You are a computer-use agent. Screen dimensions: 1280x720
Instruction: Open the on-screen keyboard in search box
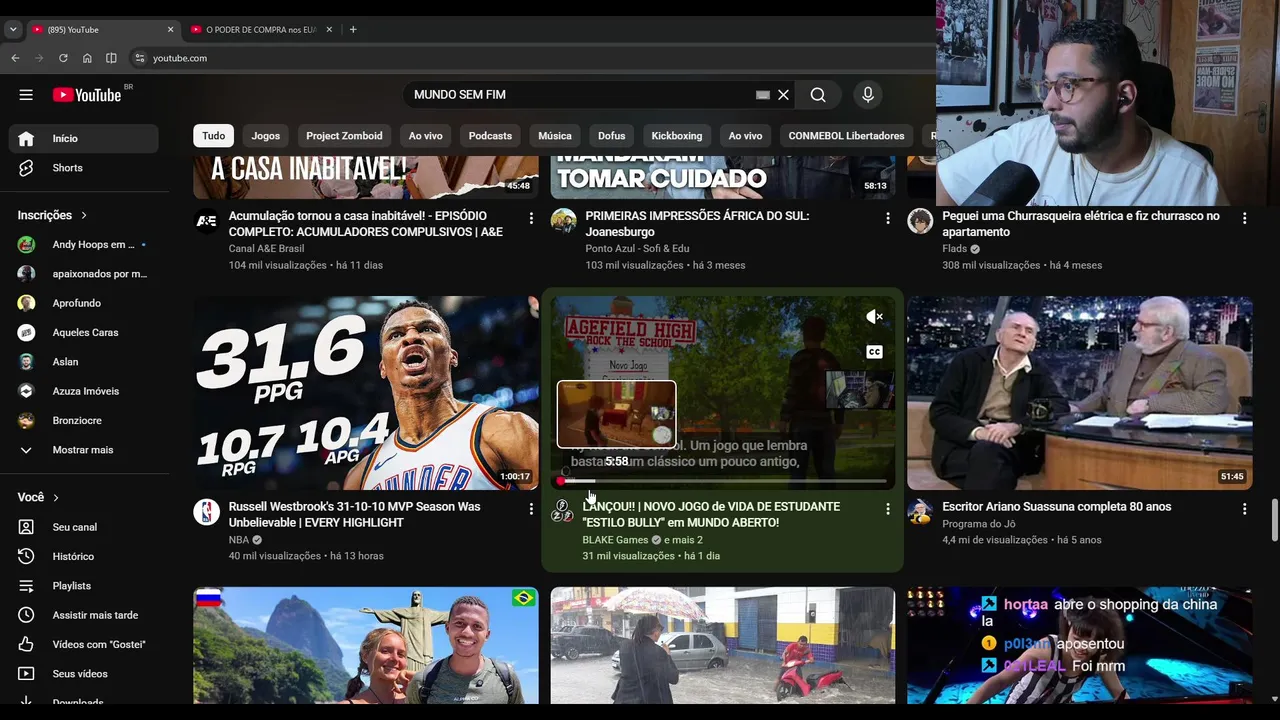(763, 95)
